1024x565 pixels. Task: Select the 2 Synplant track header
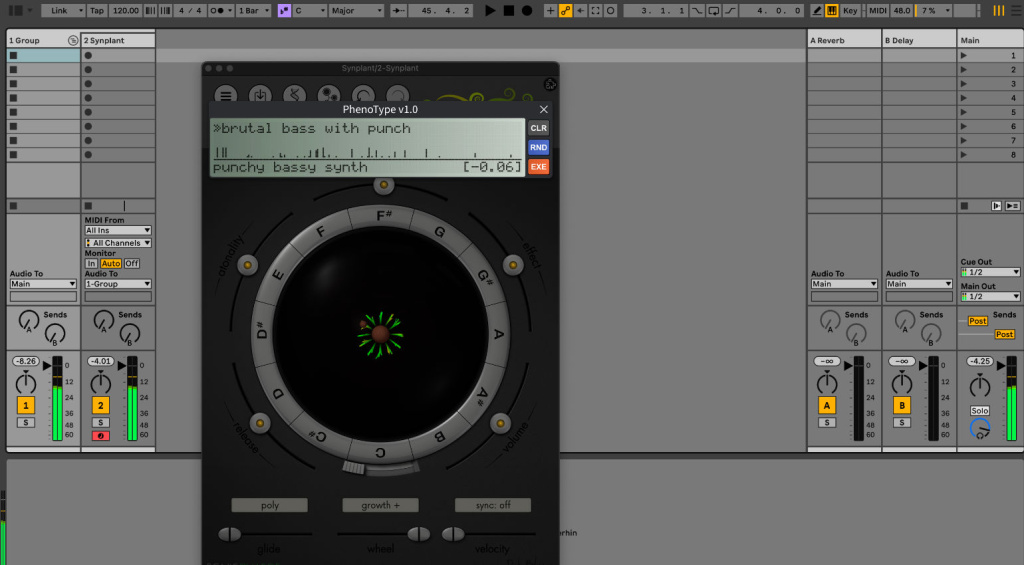point(118,40)
